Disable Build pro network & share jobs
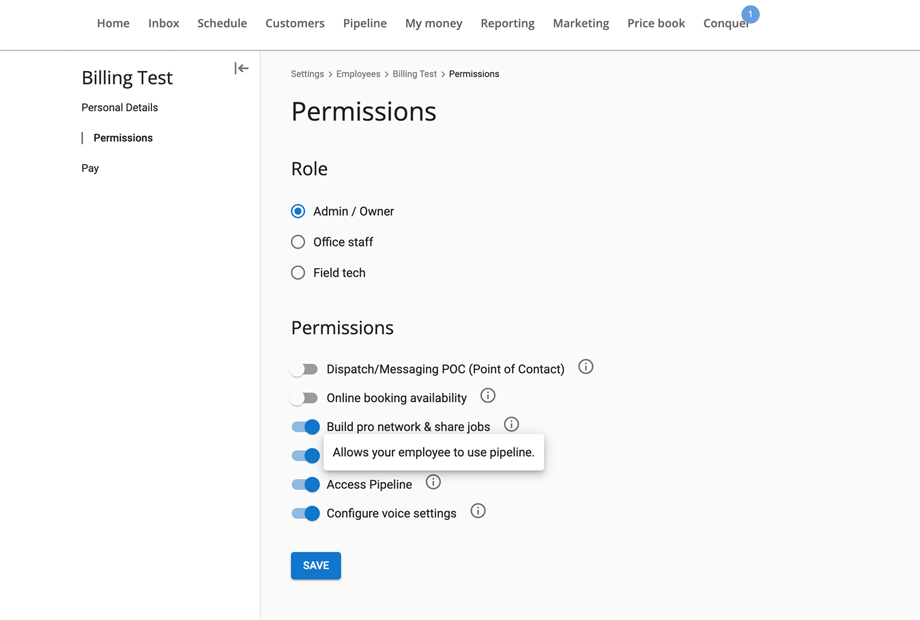This screenshot has width=920, height=620. [305, 427]
